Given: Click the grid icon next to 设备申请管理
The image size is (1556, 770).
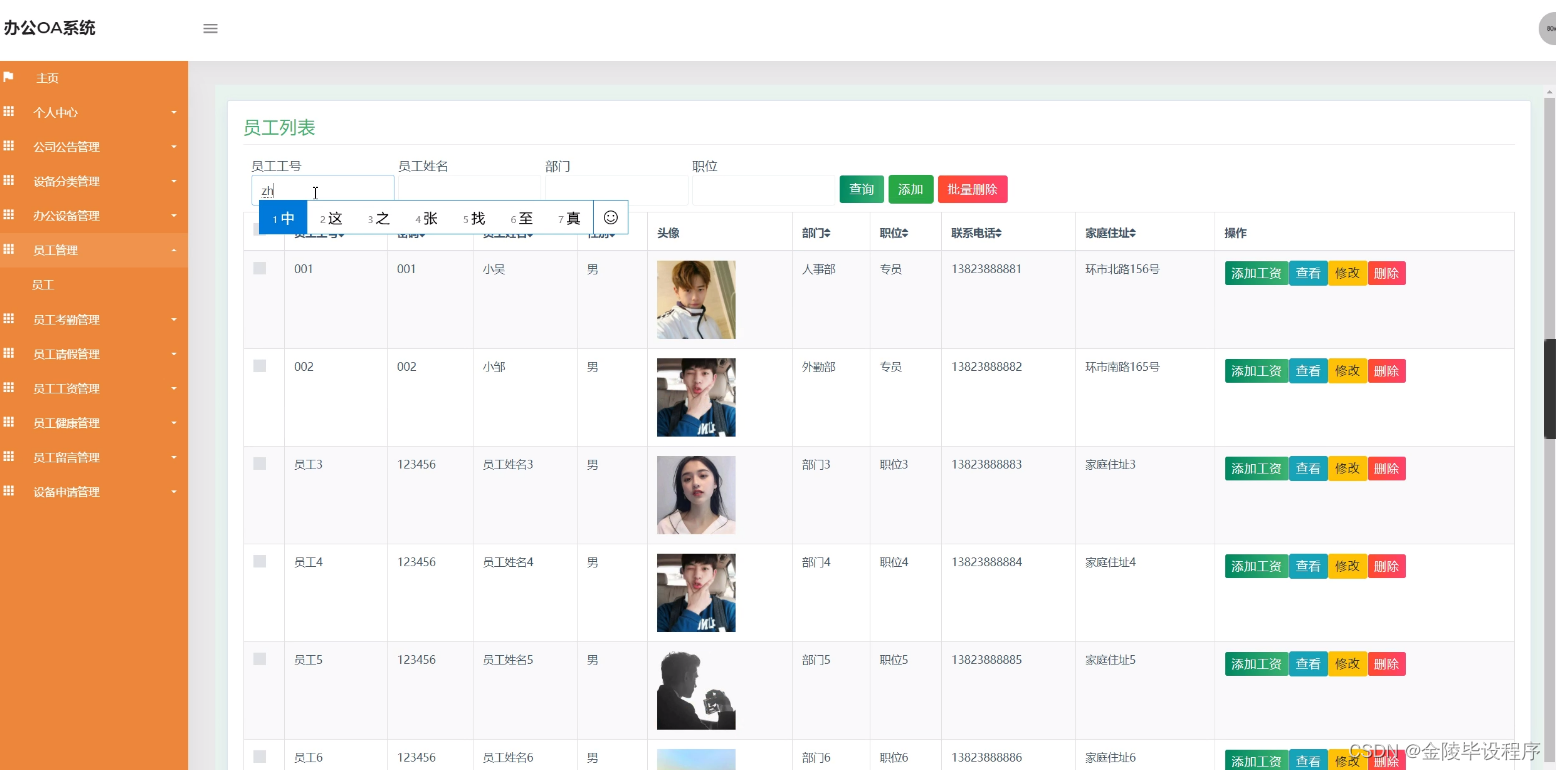Looking at the screenshot, I should 10,491.
